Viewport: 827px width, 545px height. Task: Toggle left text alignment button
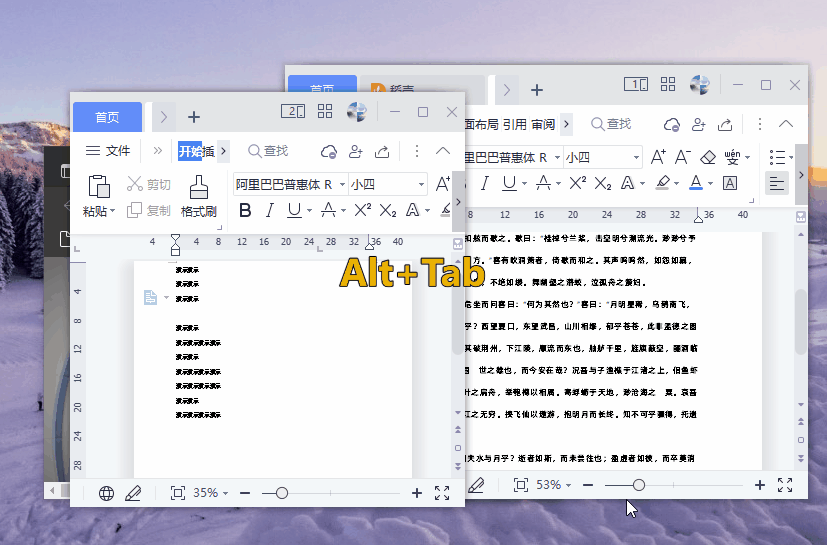[776, 183]
